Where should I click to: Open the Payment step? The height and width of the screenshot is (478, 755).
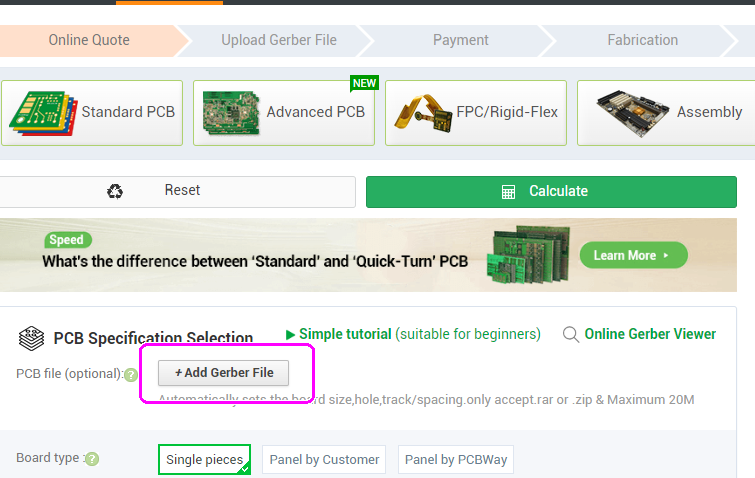[460, 40]
